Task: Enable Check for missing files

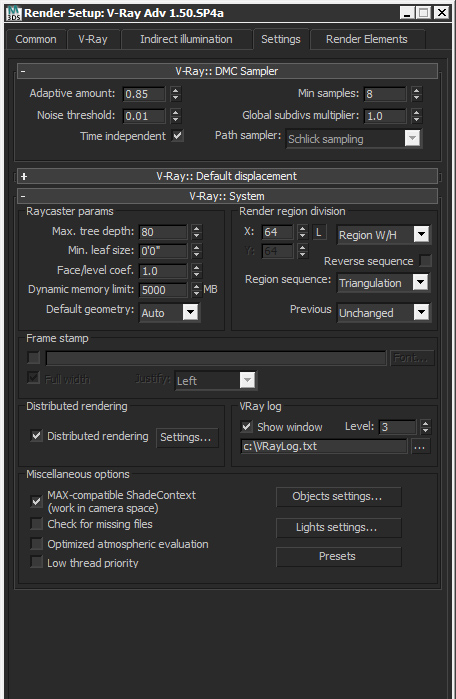Action: pyautogui.click(x=36, y=523)
